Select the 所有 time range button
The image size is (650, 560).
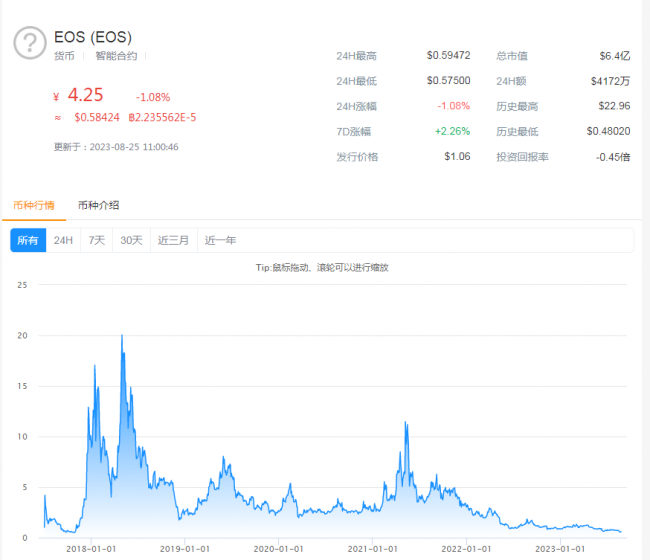[x=28, y=240]
